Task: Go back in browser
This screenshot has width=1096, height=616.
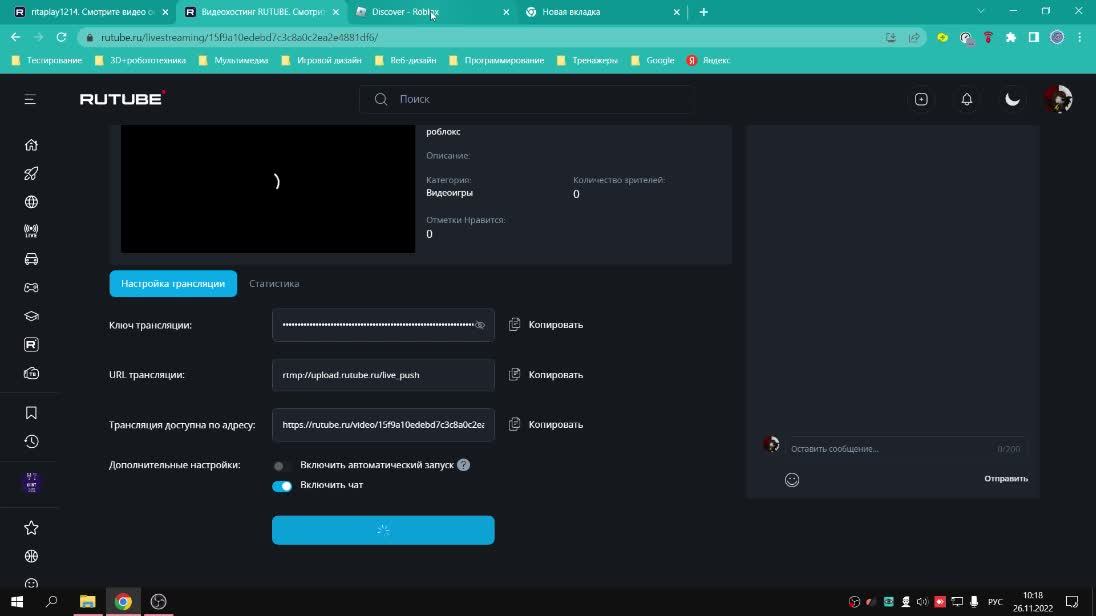Action: (15, 37)
